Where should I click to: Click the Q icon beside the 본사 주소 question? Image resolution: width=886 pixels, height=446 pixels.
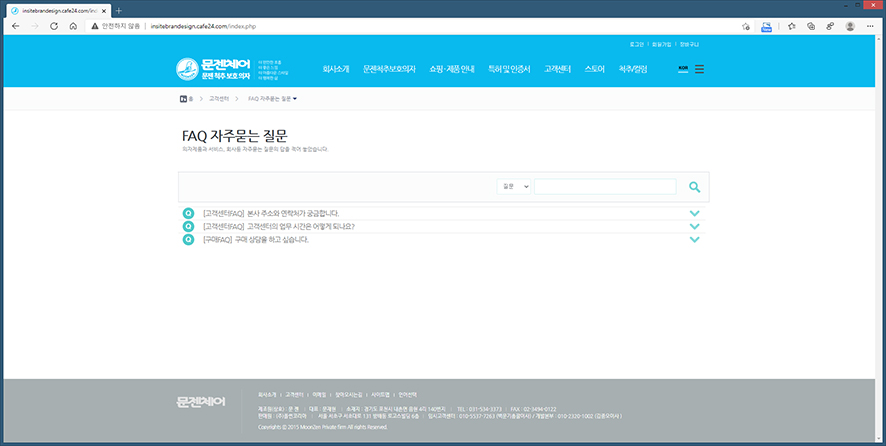188,213
